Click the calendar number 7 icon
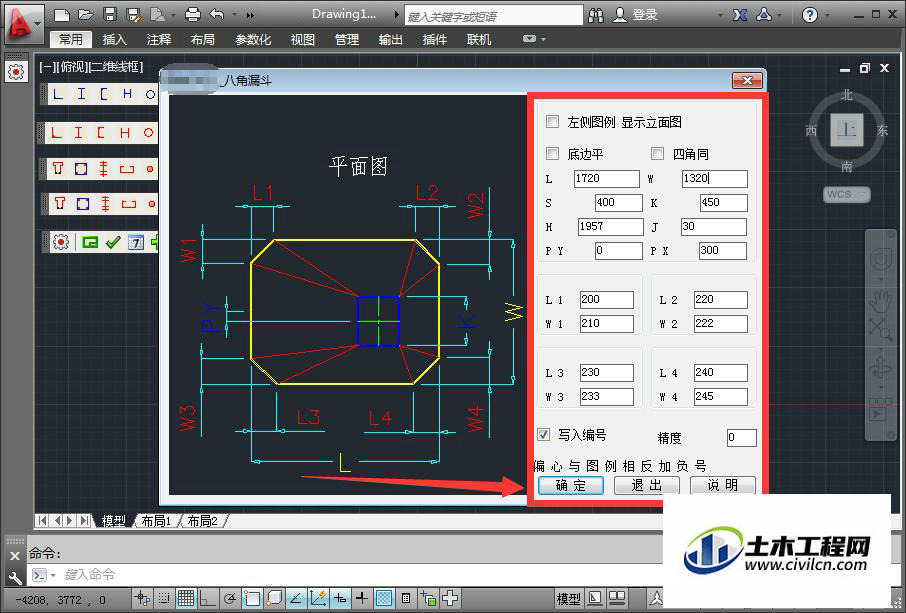This screenshot has width=906, height=613. point(135,243)
